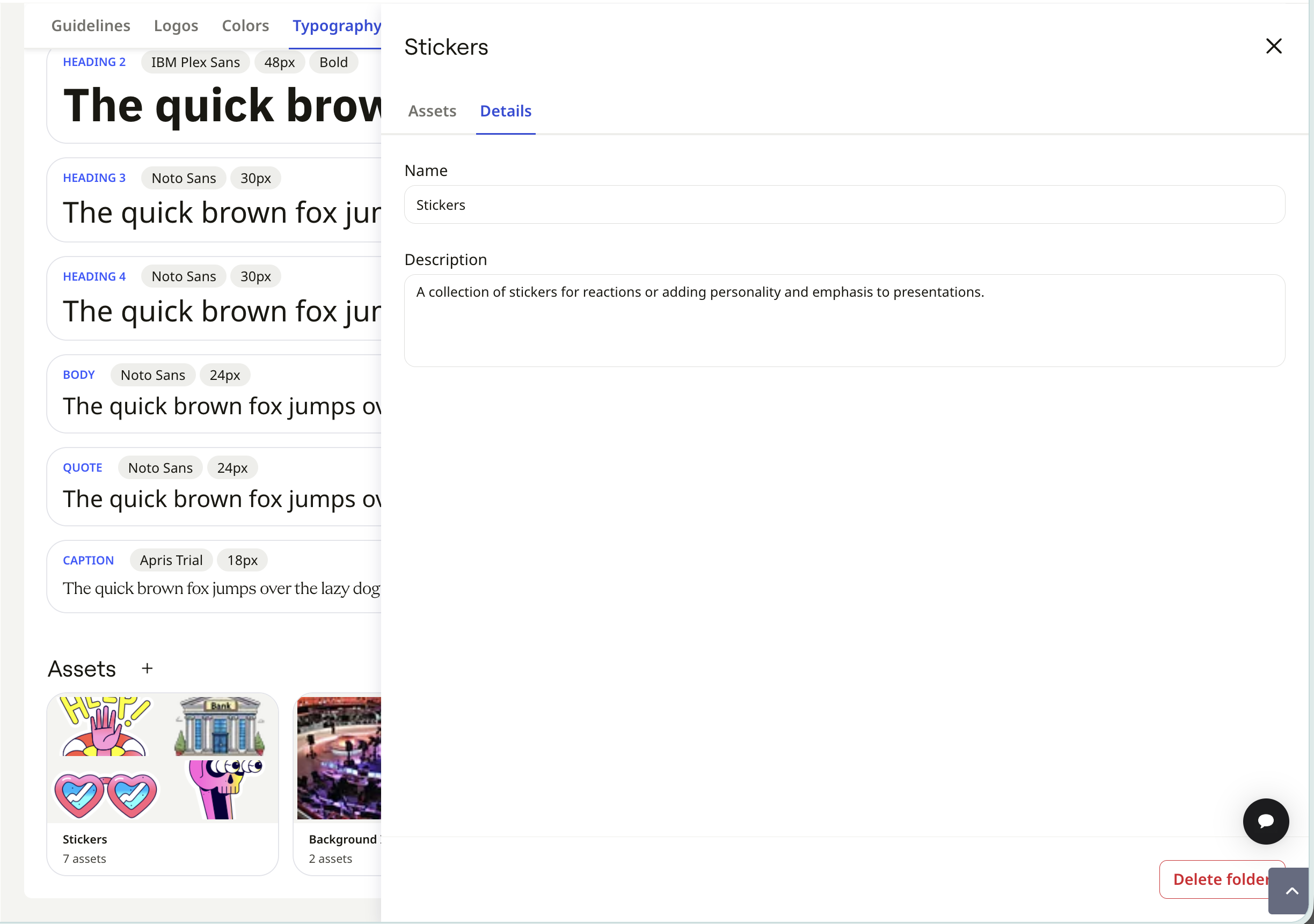Open the chat bubble icon
The height and width of the screenshot is (924, 1314).
click(1265, 821)
